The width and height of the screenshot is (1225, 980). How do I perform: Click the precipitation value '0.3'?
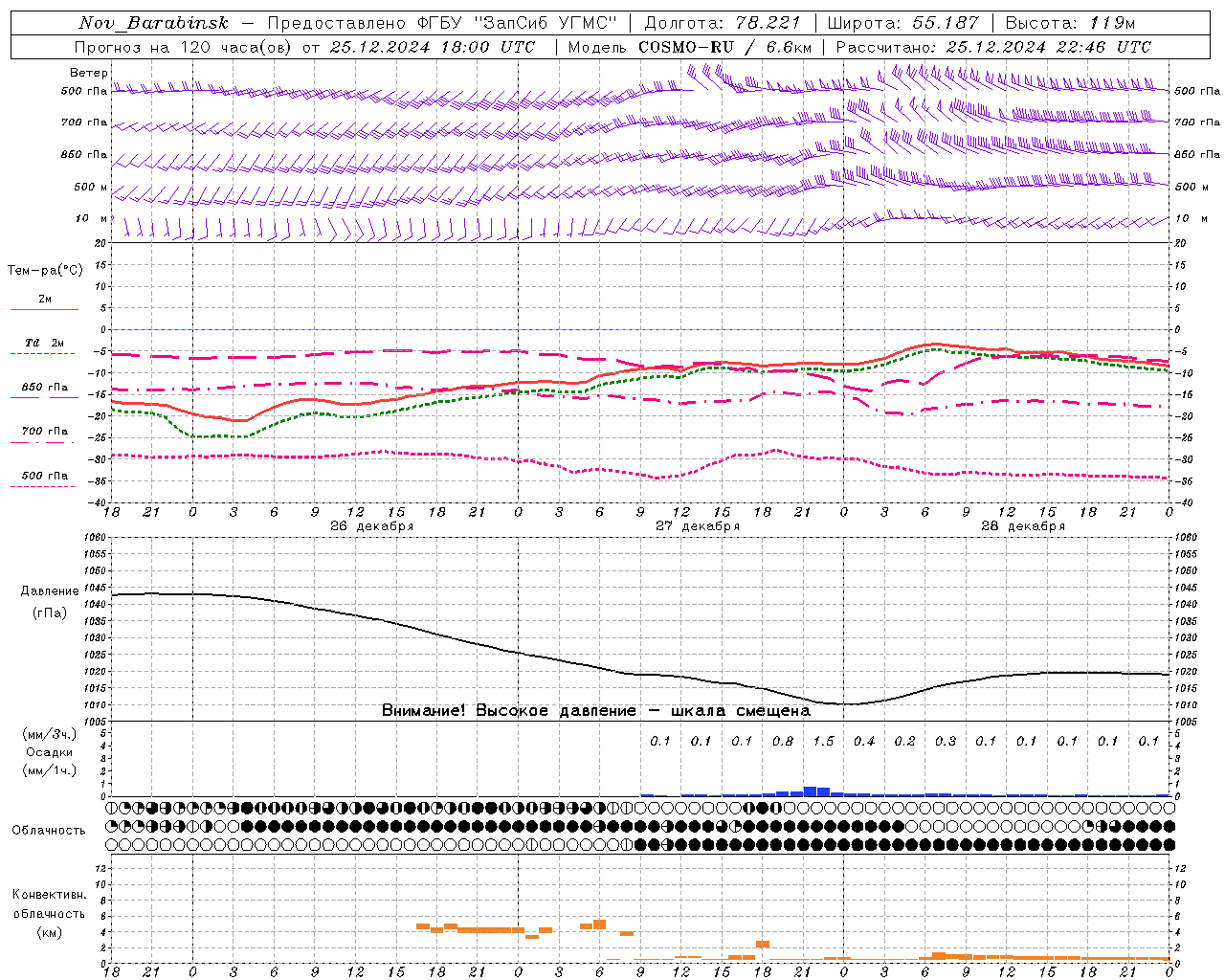(x=946, y=742)
